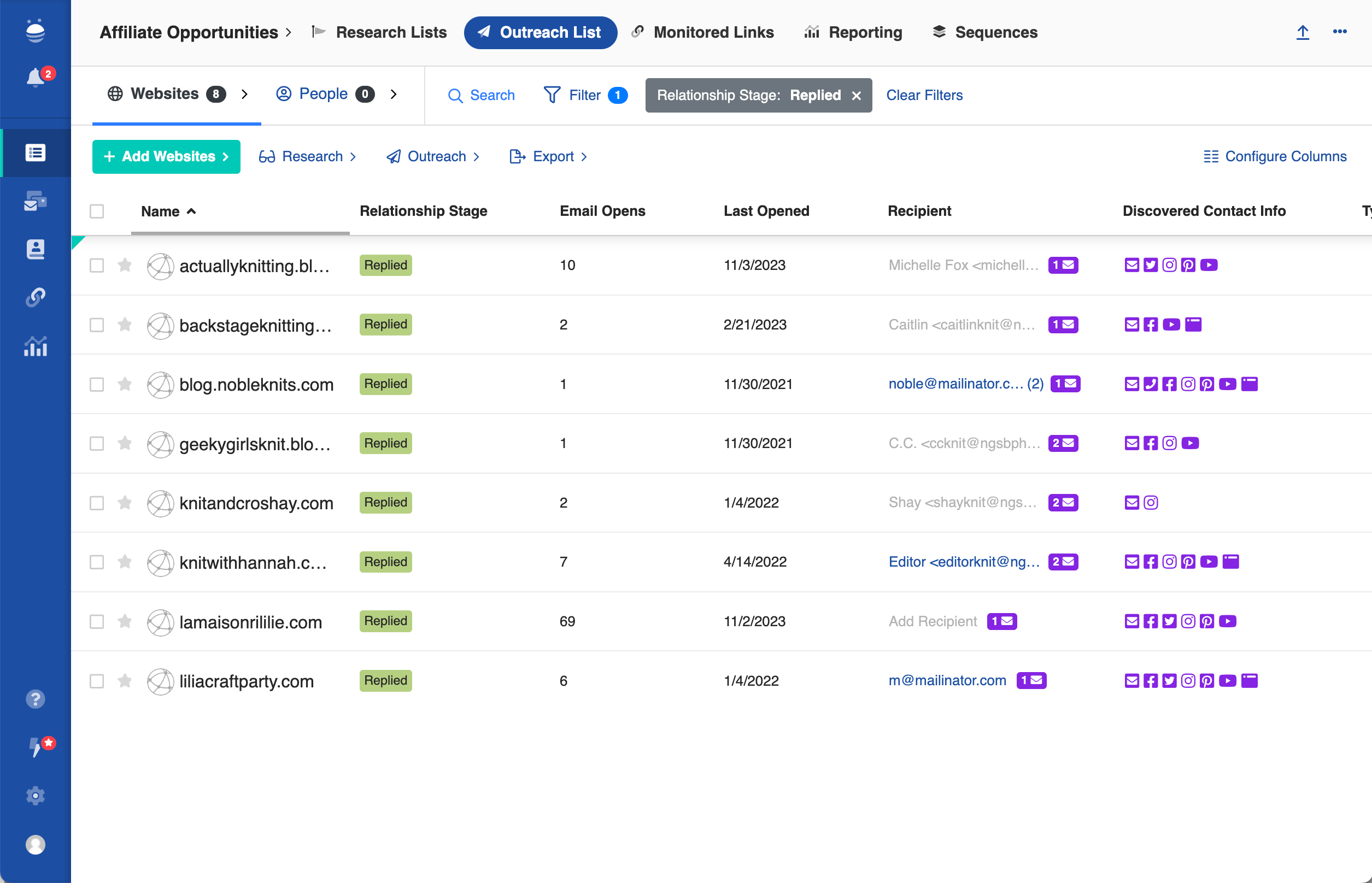Click the Instagram icon for knitandcroshay.com
This screenshot has height=883, width=1372.
(1151, 503)
